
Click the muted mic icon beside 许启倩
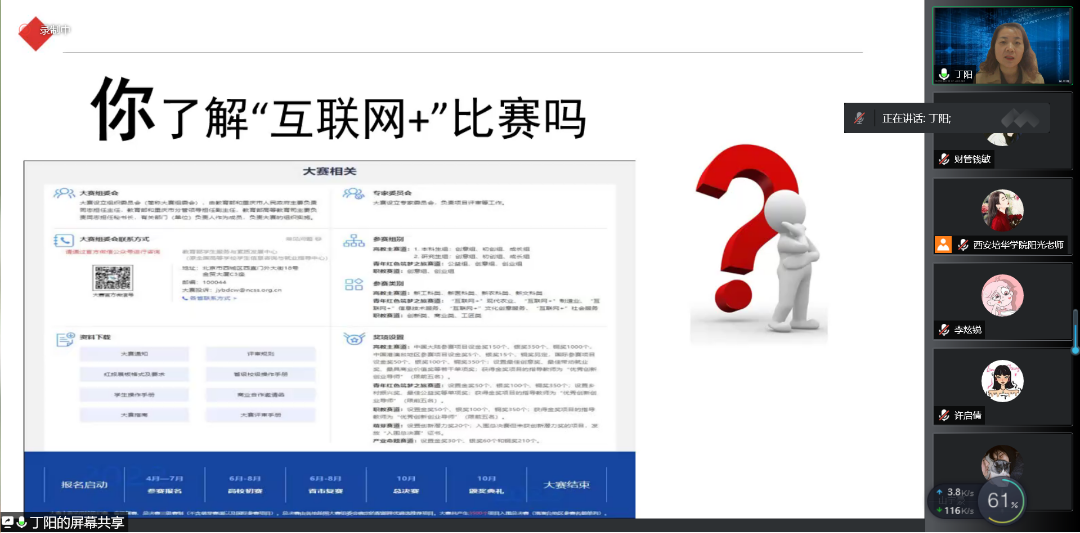click(944, 415)
